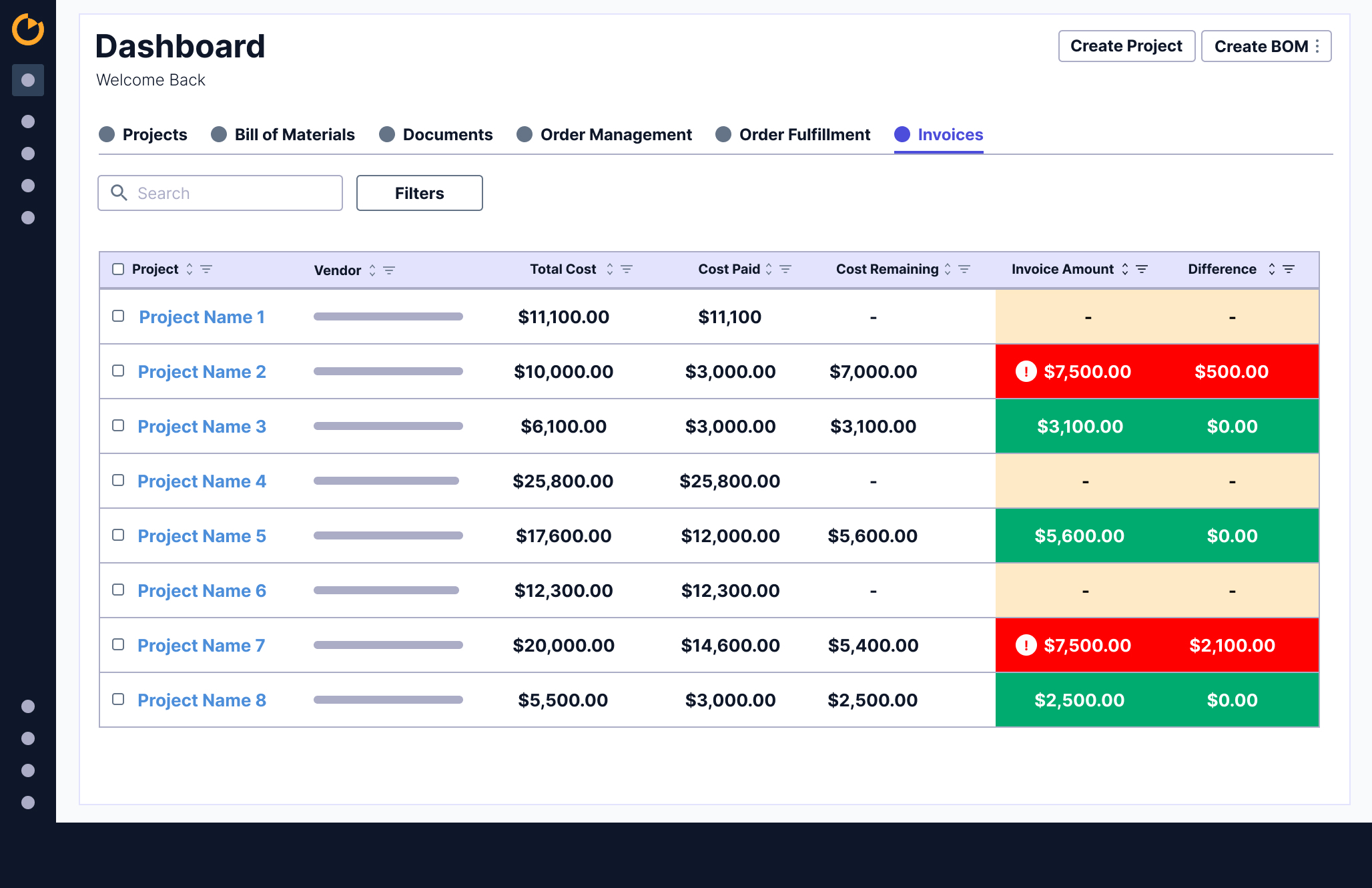
Task: Click Total Cost column filter icon
Action: click(627, 269)
